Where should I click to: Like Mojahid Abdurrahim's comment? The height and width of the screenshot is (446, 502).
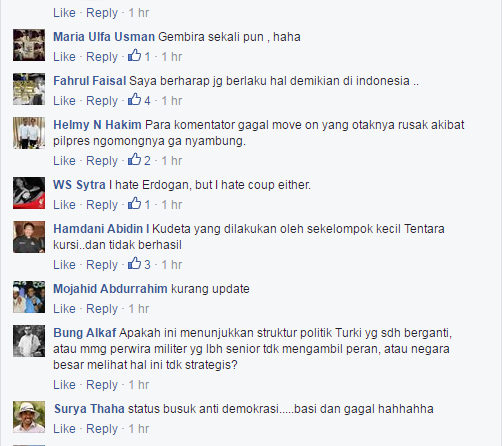pos(64,309)
